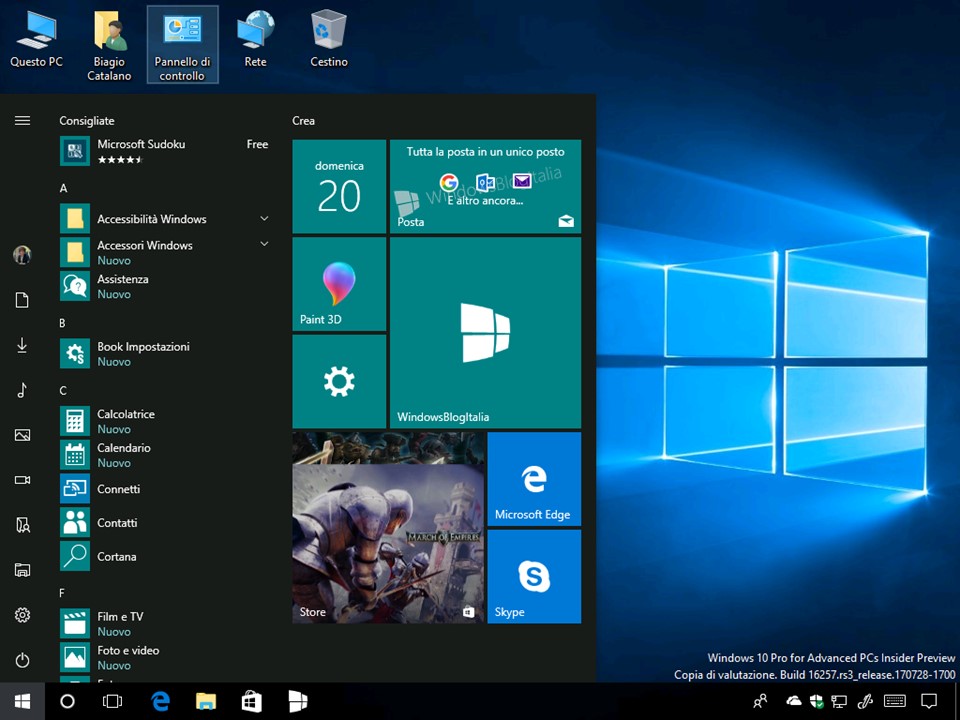Open Foto e video from the app list

tap(165, 657)
